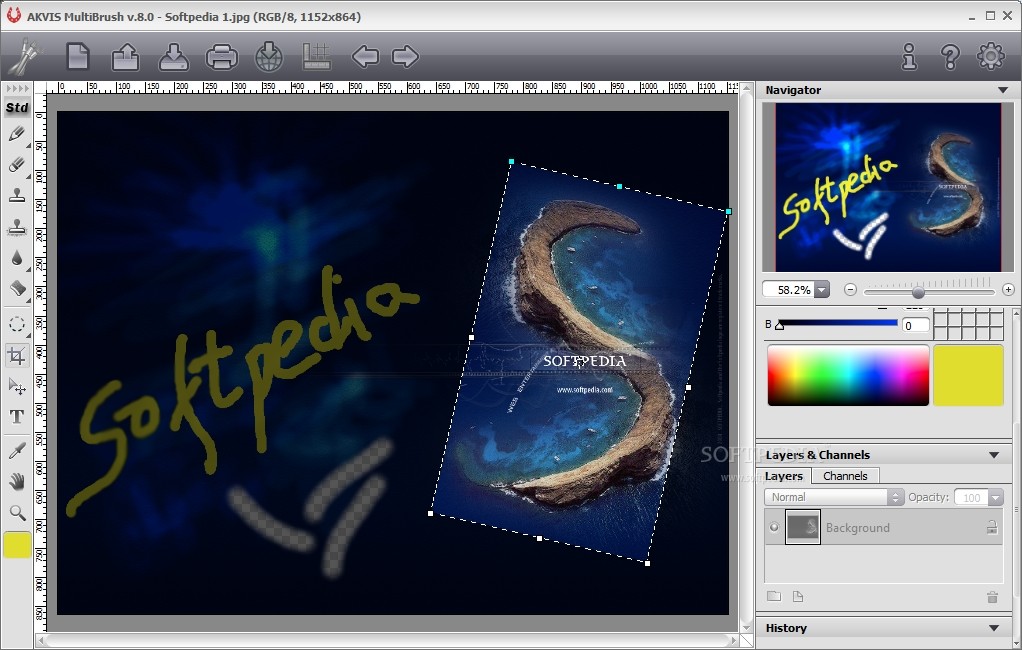Open Help with the question mark icon
The height and width of the screenshot is (650, 1022).
tap(950, 57)
